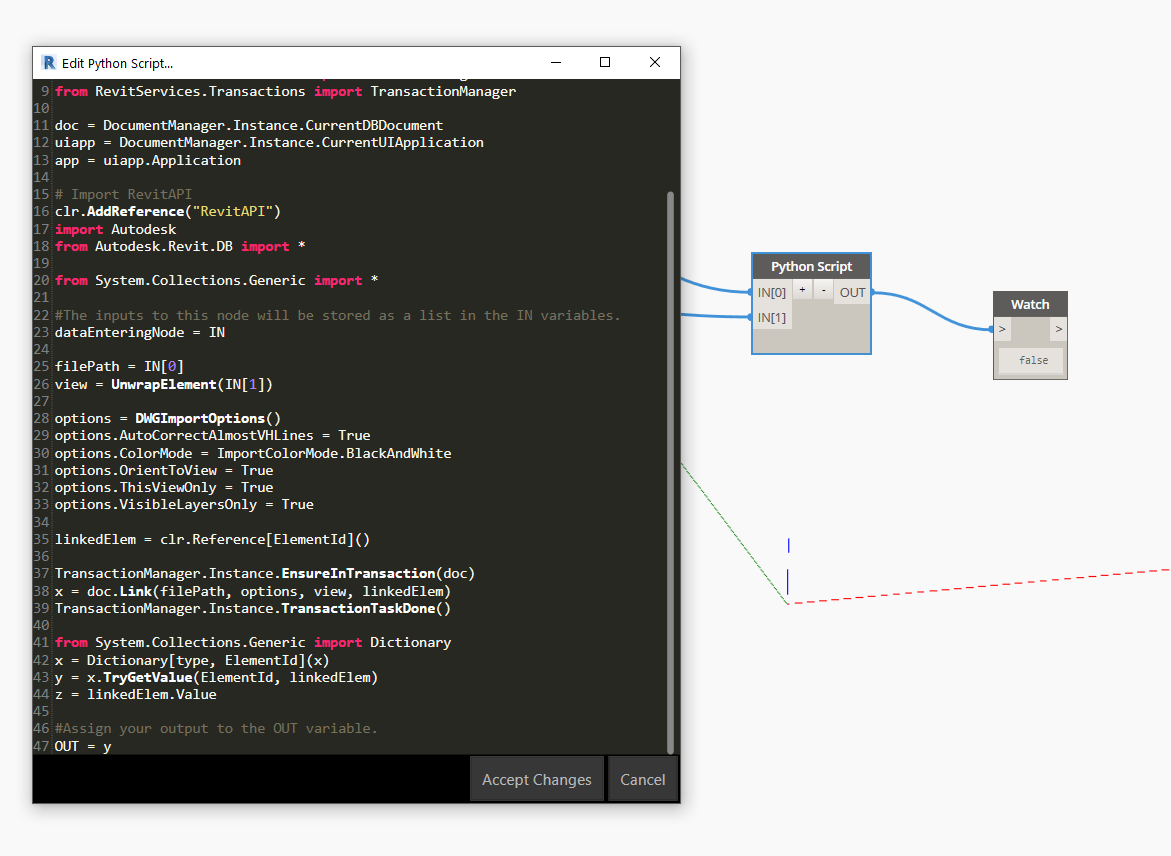The height and width of the screenshot is (856, 1171).
Task: Click the Watch node output port arrow
Action: pos(1058,329)
